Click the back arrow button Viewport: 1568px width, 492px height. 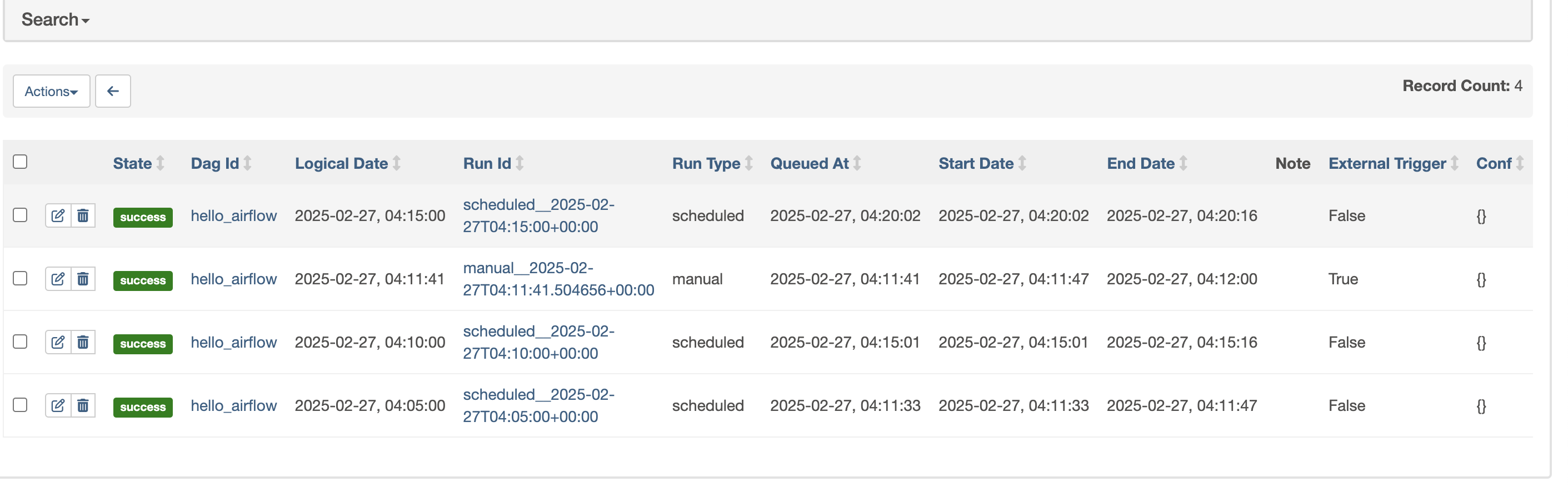[x=113, y=91]
